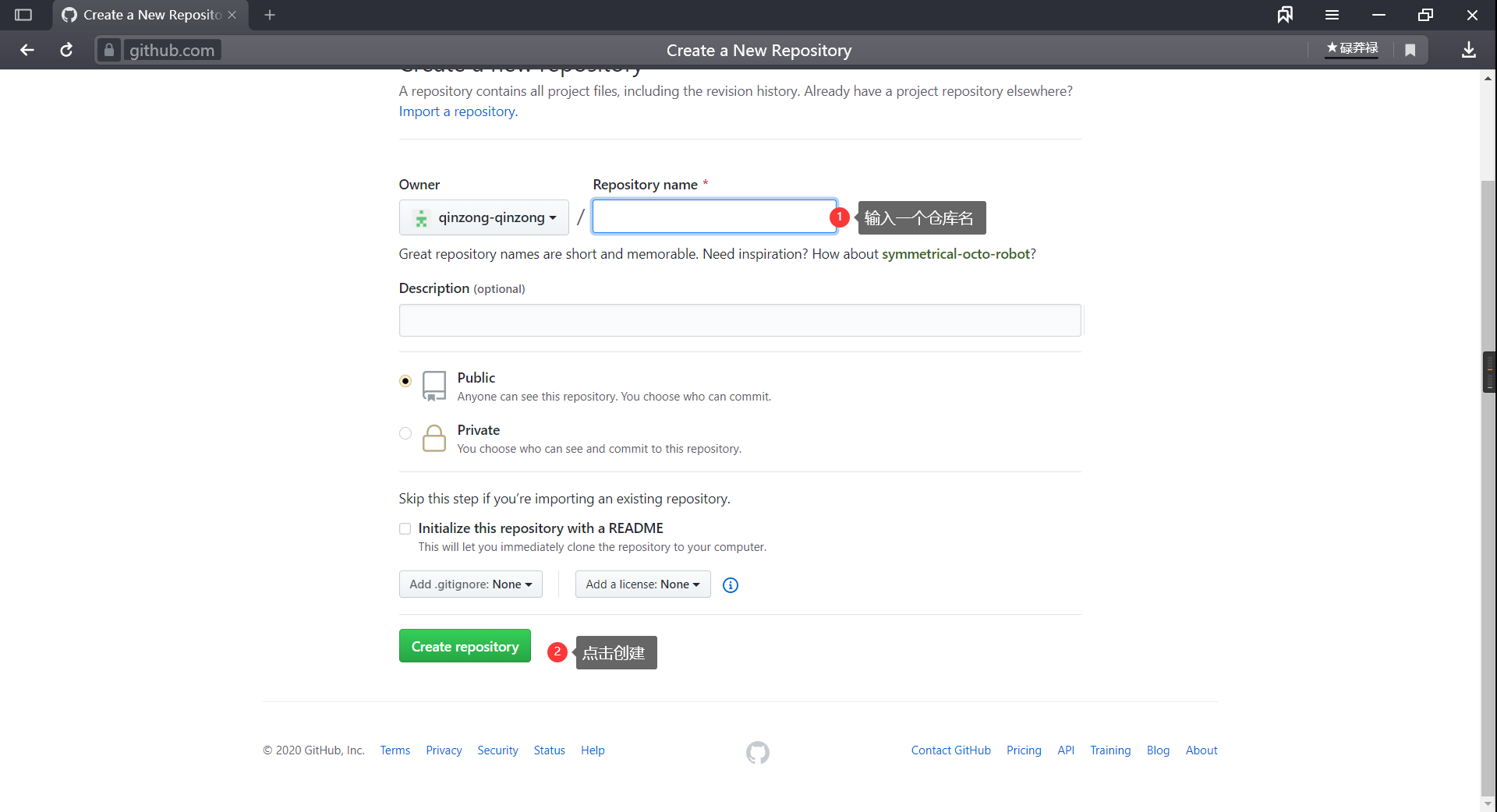The width and height of the screenshot is (1497, 812).
Task: Focus the Repository name input field
Action: 714,217
